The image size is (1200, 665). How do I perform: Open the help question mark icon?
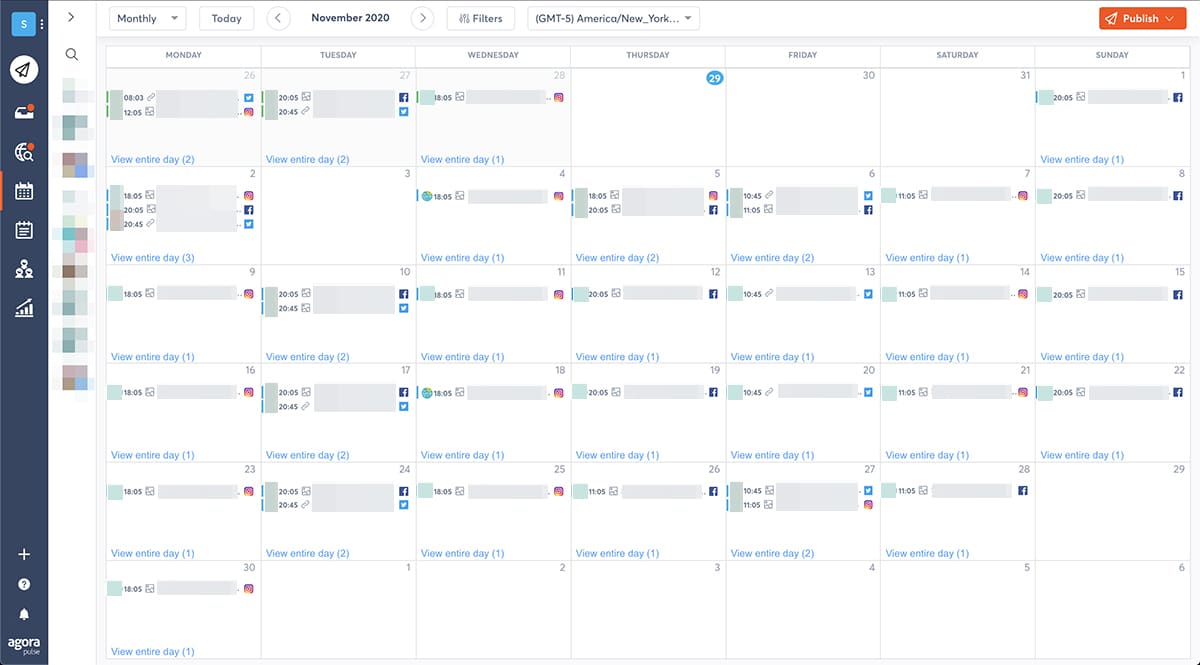(24, 584)
